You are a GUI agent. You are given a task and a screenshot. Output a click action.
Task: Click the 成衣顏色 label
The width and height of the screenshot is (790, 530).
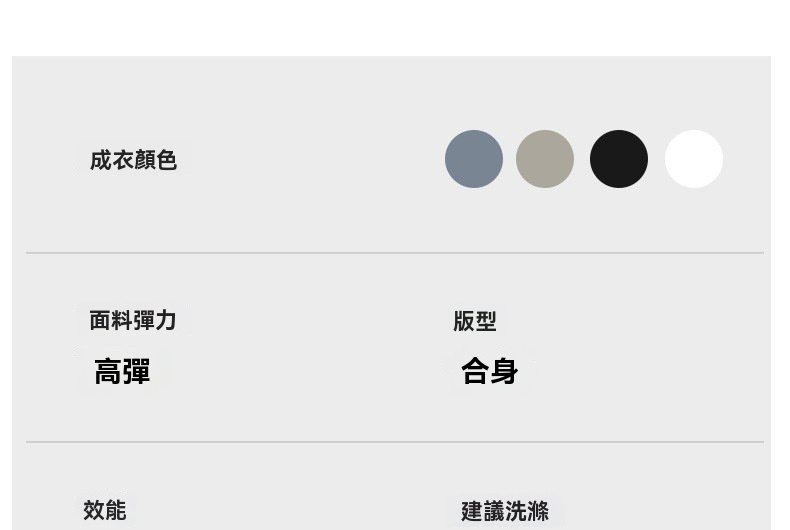133,160
